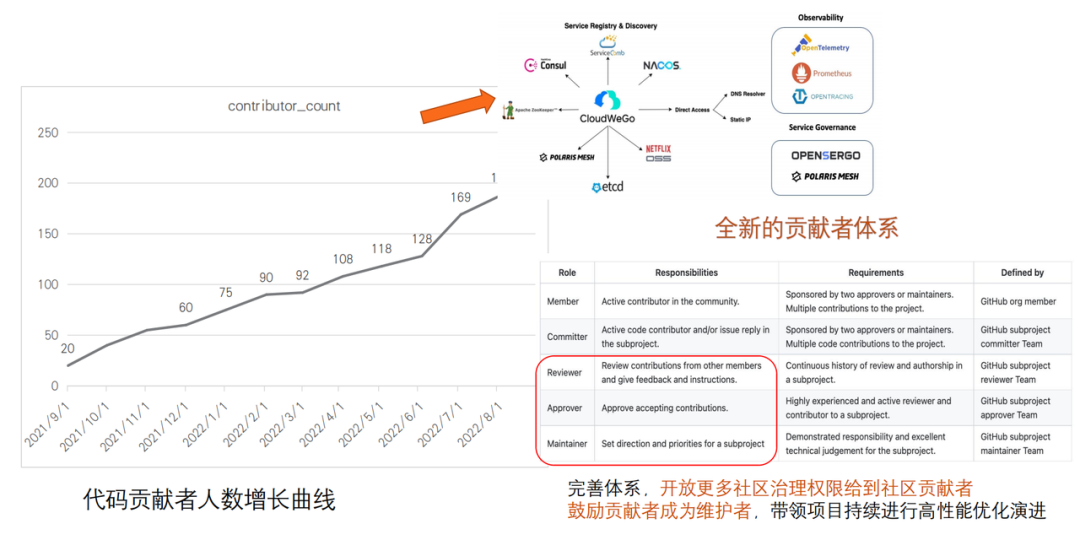Click the Polaris Mesh logo under Service Governance
This screenshot has width=1080, height=540.
point(825,177)
